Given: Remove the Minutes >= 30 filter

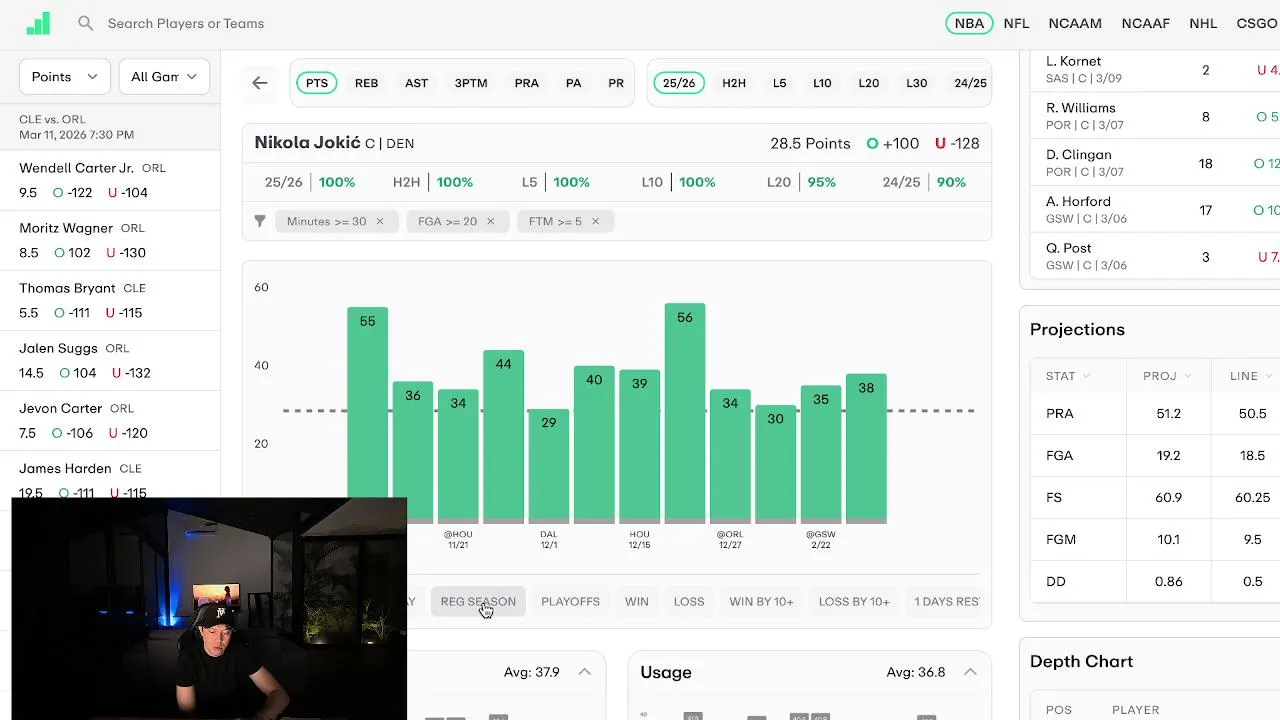Looking at the screenshot, I should [x=380, y=221].
